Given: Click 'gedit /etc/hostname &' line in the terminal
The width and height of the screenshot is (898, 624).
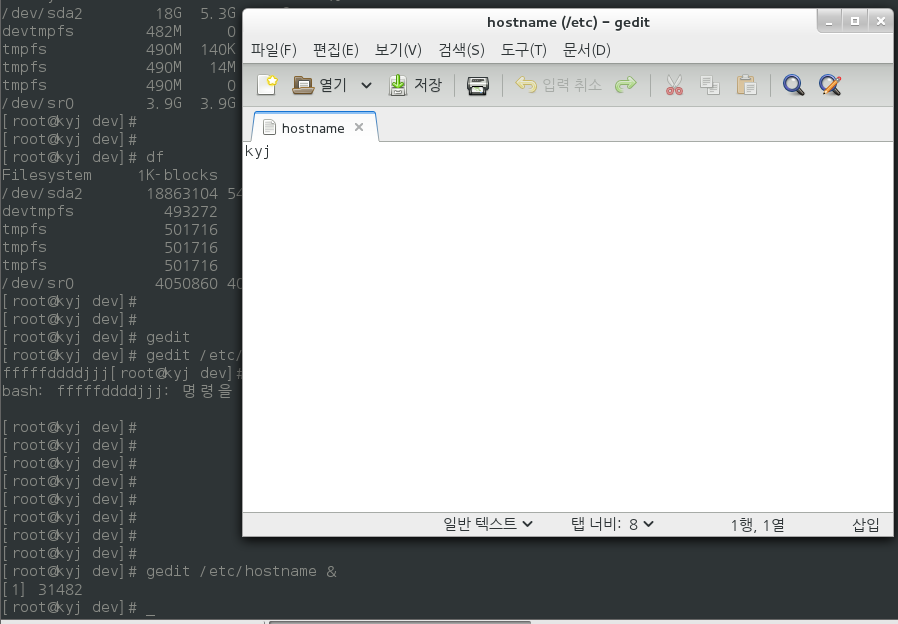Looking at the screenshot, I should pos(170,571).
